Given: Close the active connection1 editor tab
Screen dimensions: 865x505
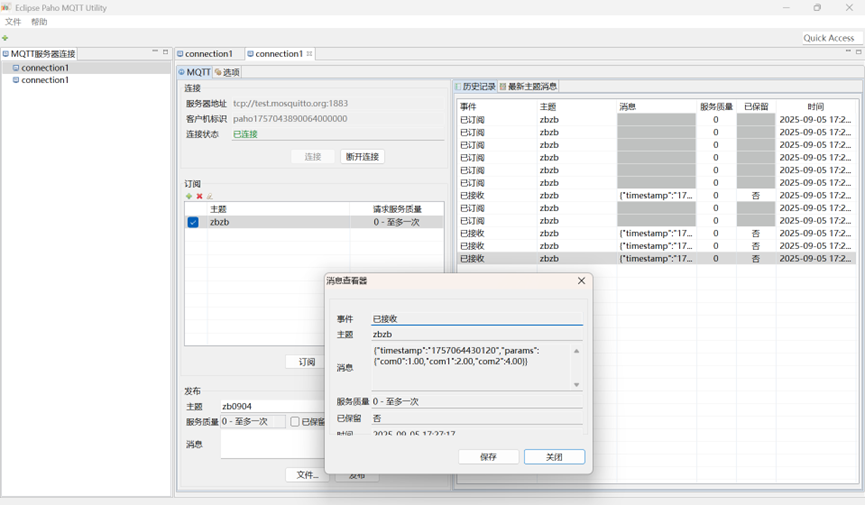Looking at the screenshot, I should tap(310, 54).
